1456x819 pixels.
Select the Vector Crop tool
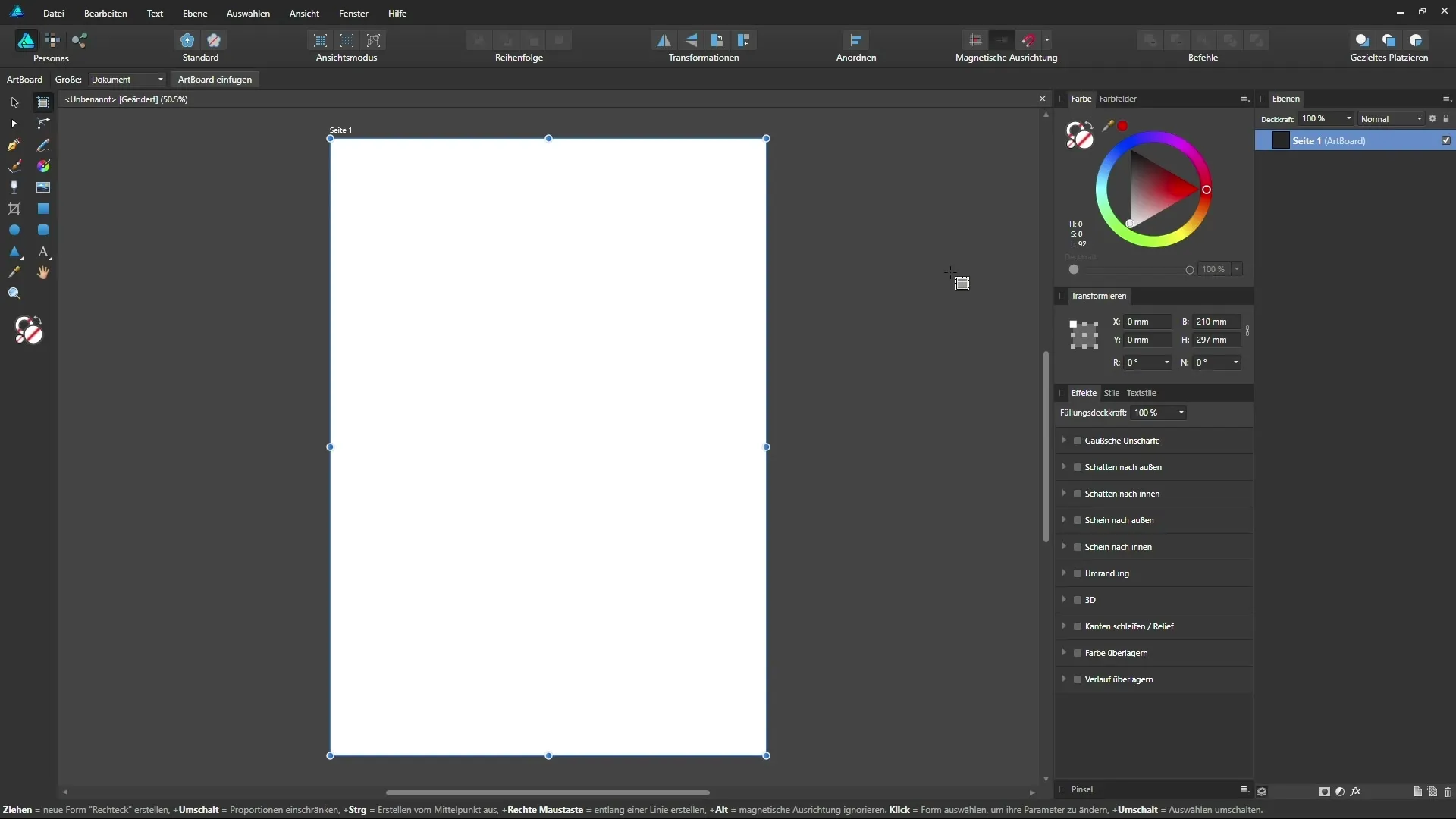14,209
